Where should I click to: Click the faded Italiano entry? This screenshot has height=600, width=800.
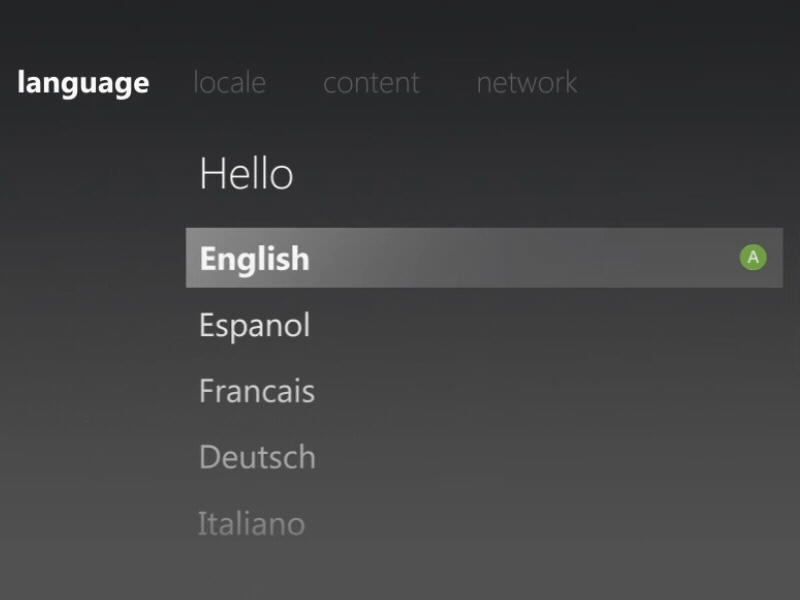tap(252, 521)
